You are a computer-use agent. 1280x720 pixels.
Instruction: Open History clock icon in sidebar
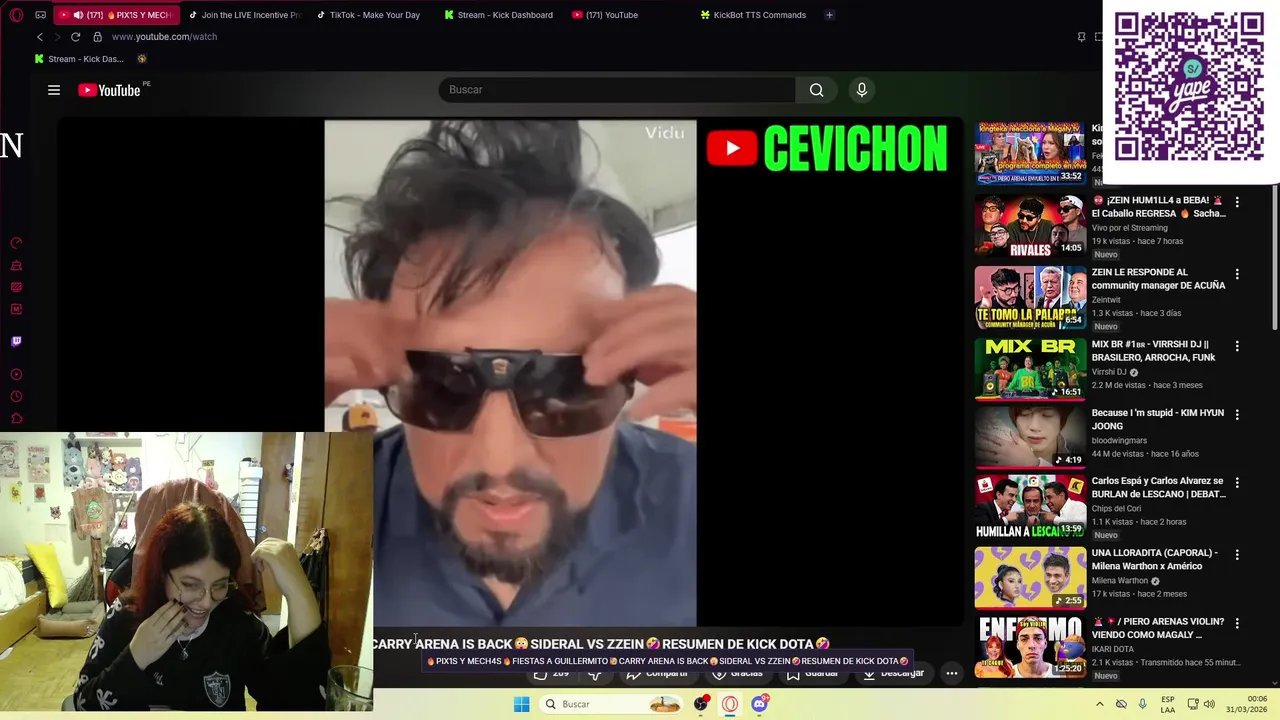16,397
